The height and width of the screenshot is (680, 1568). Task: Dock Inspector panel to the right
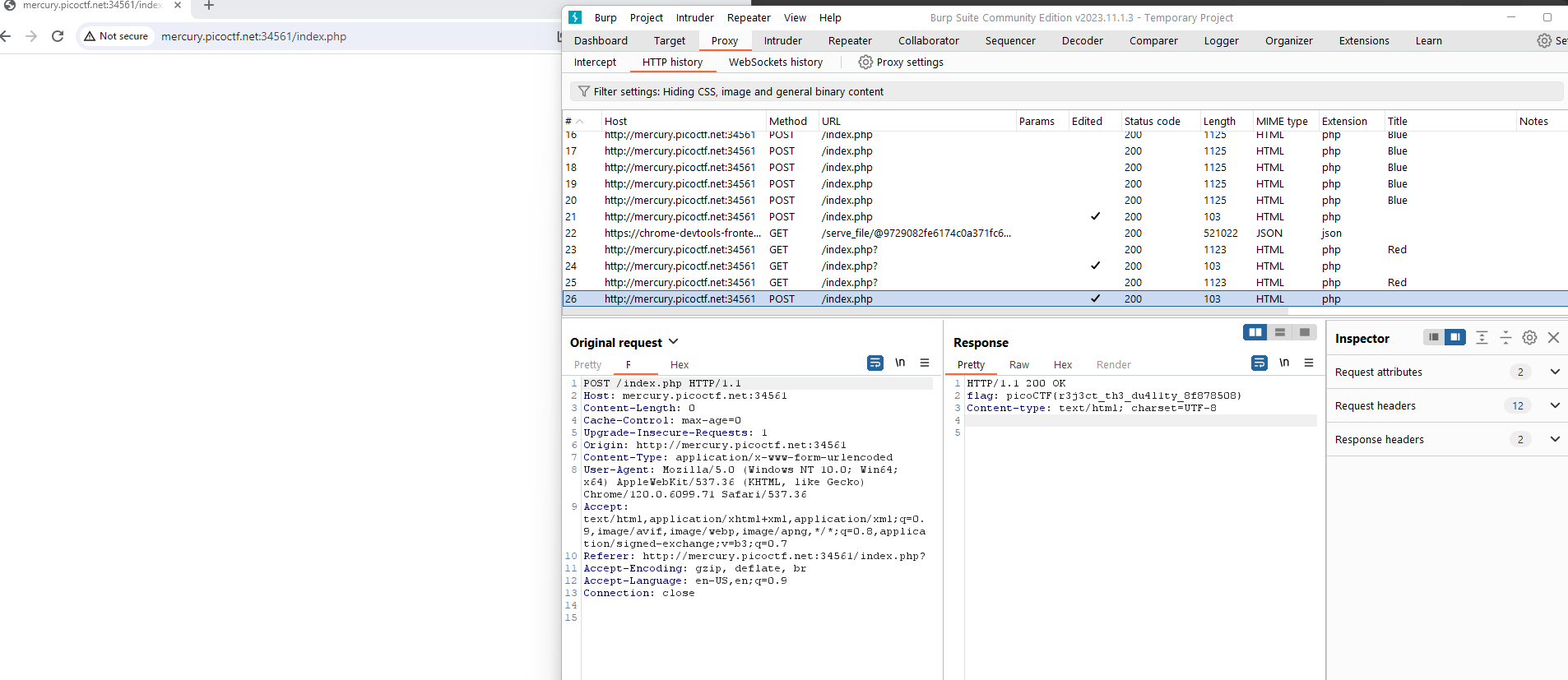1455,337
